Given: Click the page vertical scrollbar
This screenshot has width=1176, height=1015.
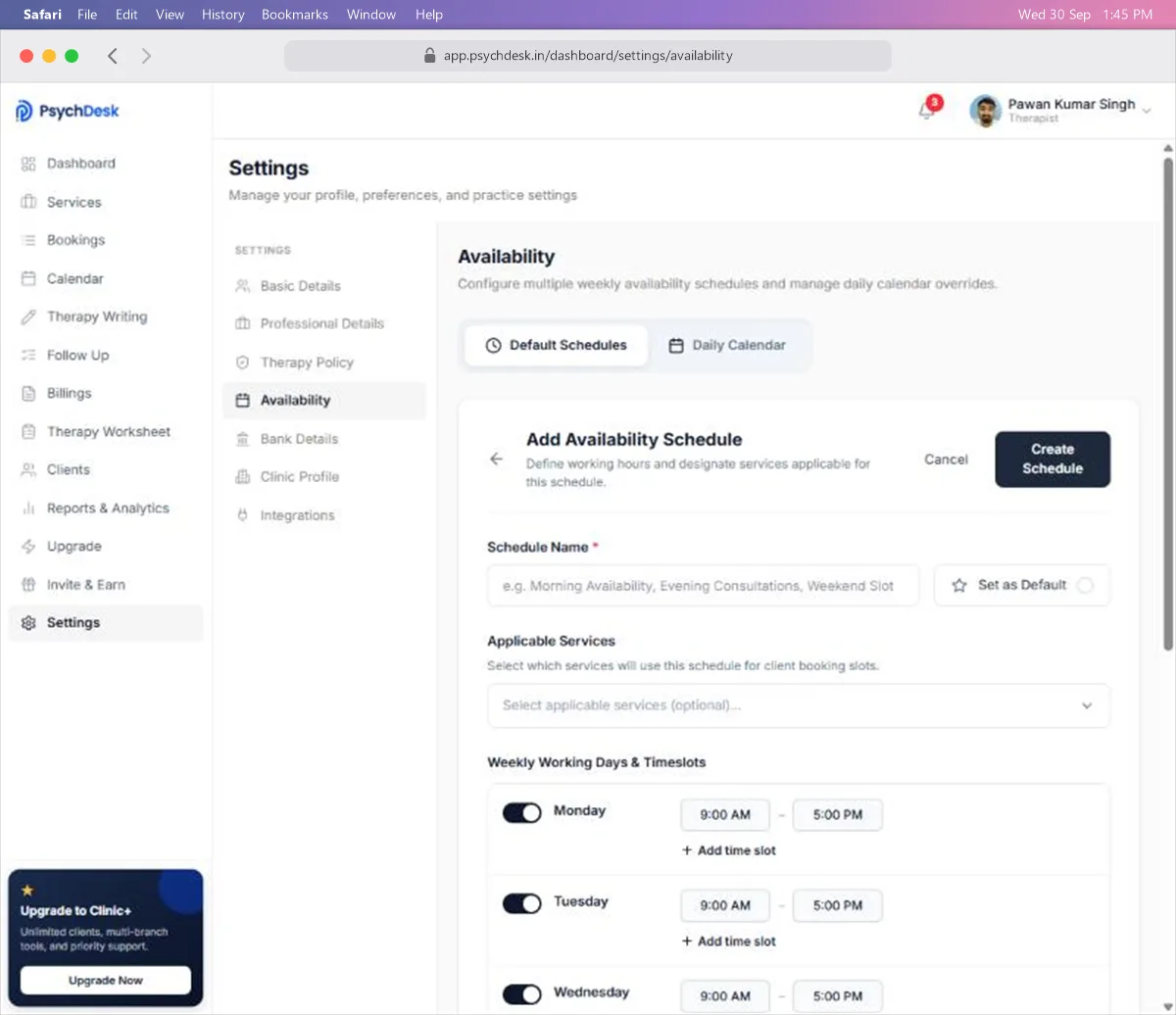Looking at the screenshot, I should pyautogui.click(x=1167, y=402).
